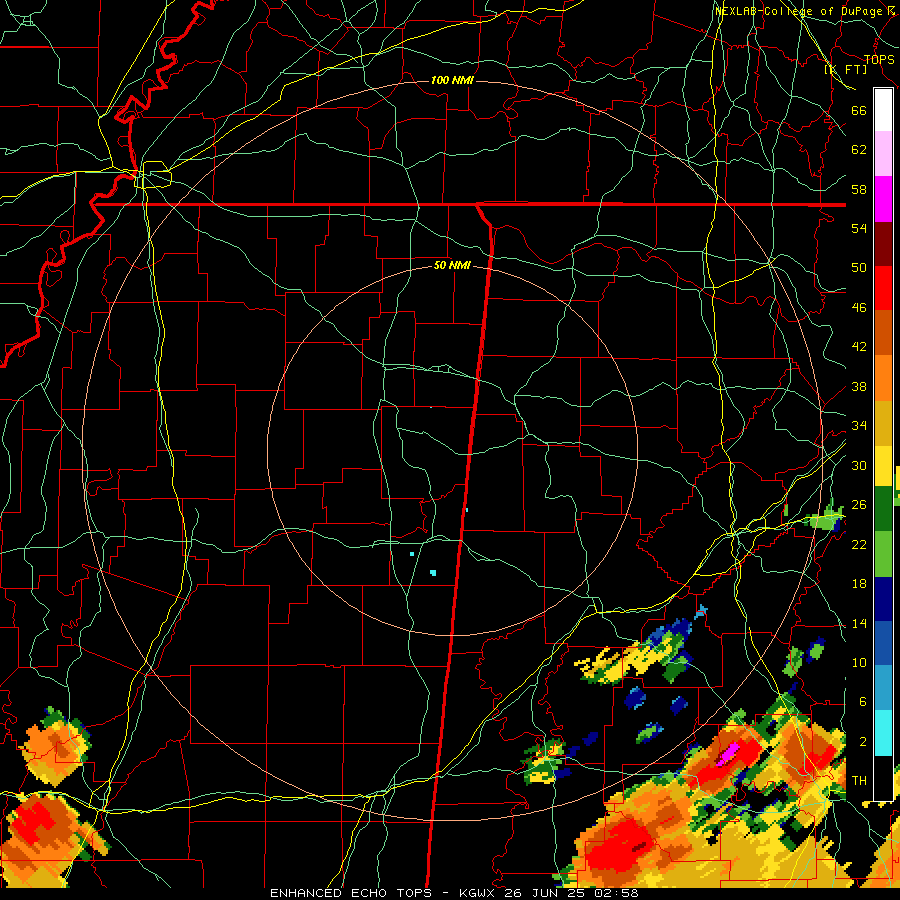Click the legend value '62'
This screenshot has width=900, height=900.
click(859, 150)
